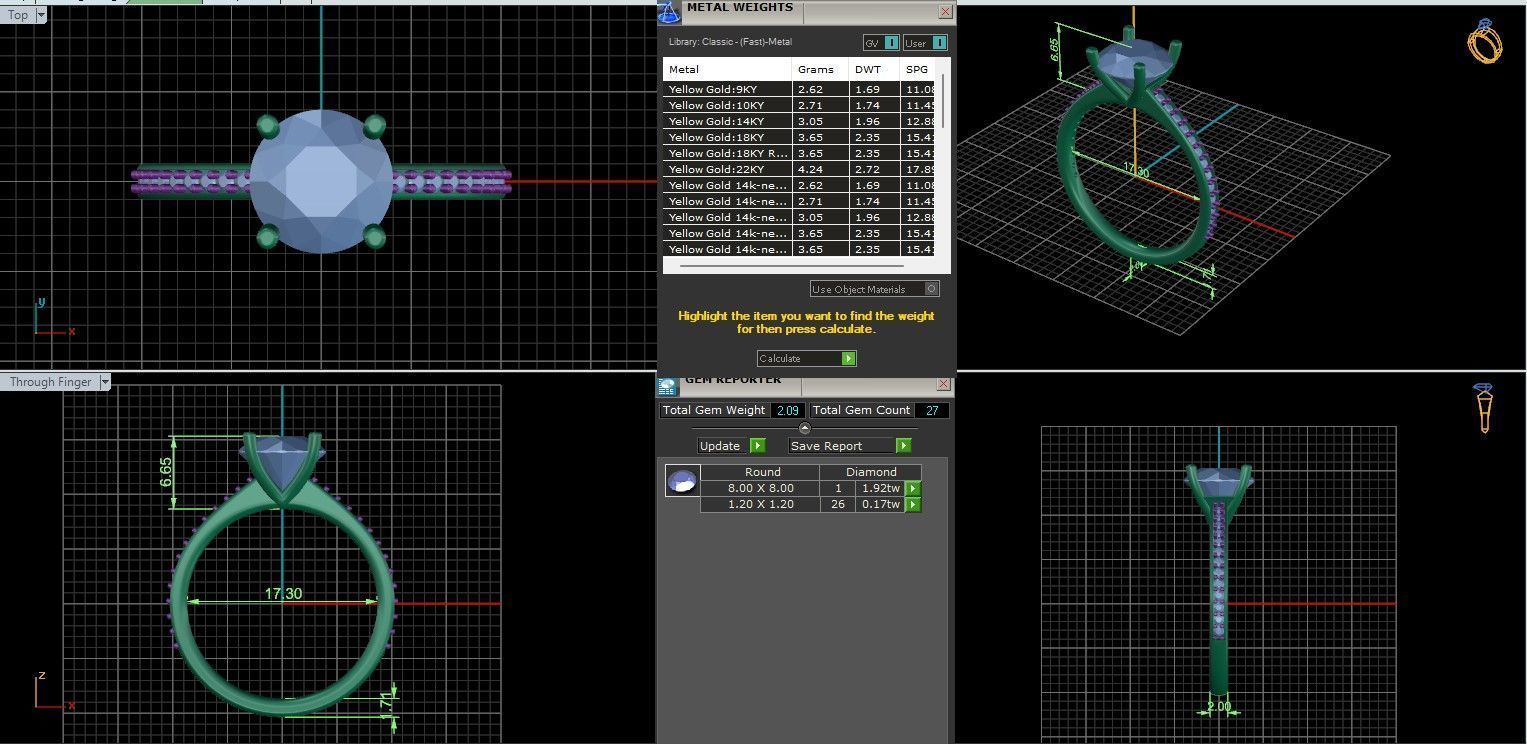This screenshot has width=1527, height=744.
Task: Click the Gem Reporter panel icon
Action: [x=667, y=385]
